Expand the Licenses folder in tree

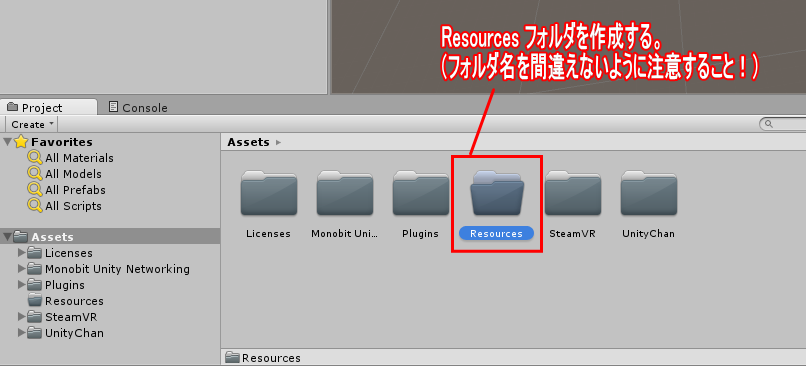pos(22,253)
